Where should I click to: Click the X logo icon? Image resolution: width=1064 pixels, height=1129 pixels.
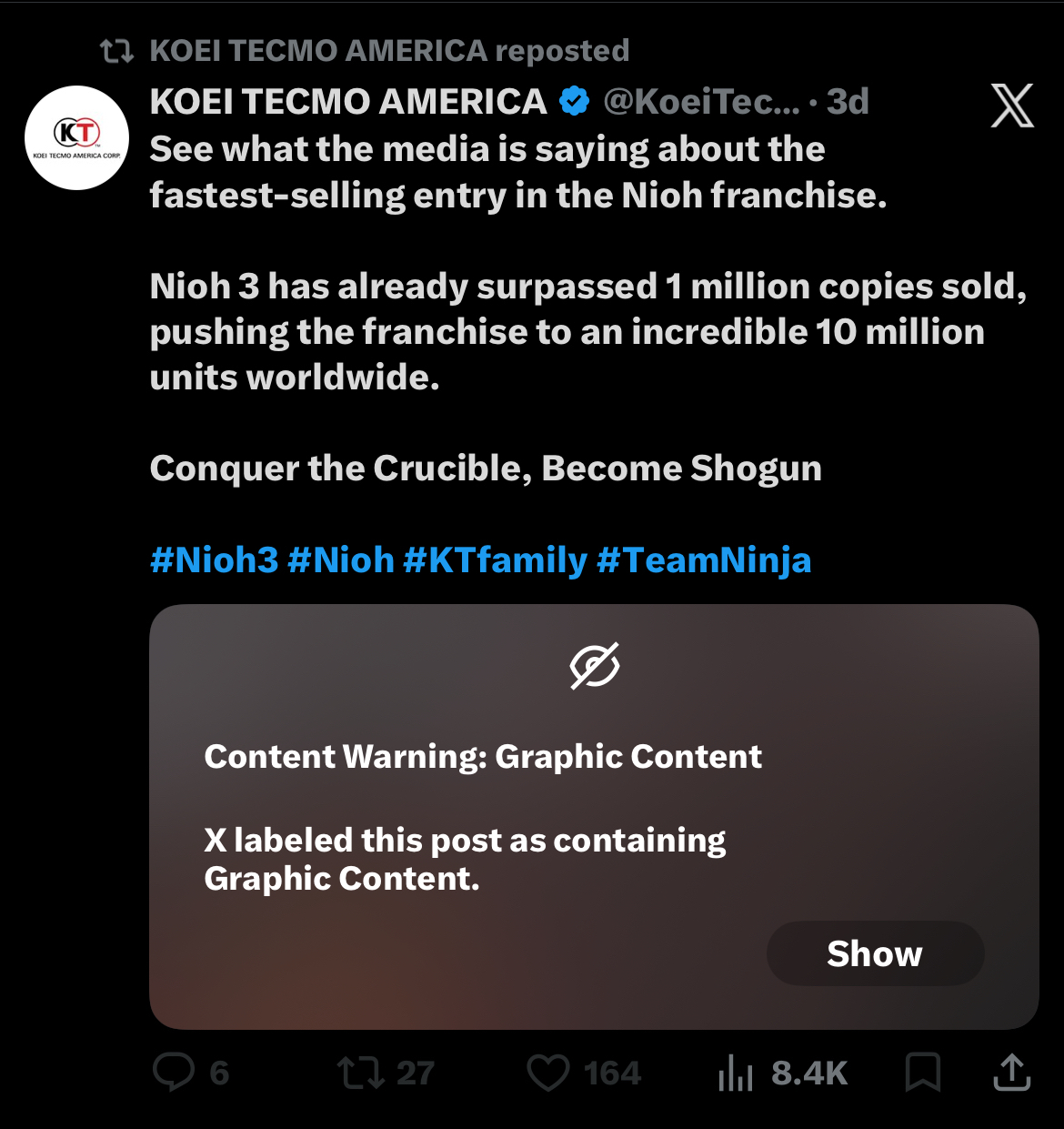[1011, 106]
